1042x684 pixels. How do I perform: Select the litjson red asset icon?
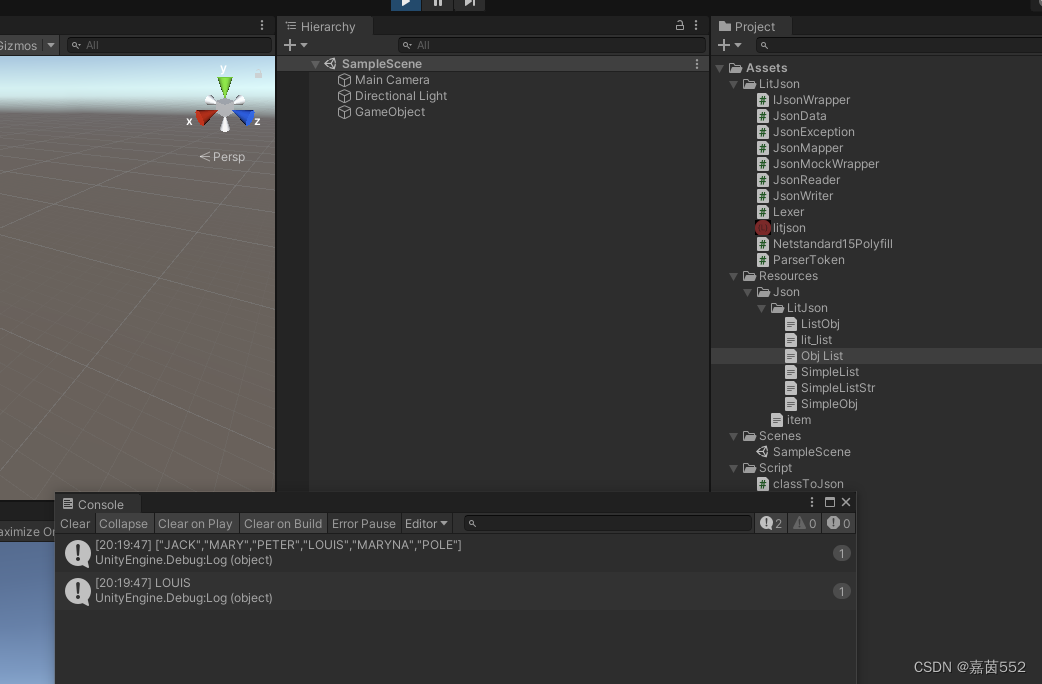click(x=763, y=228)
